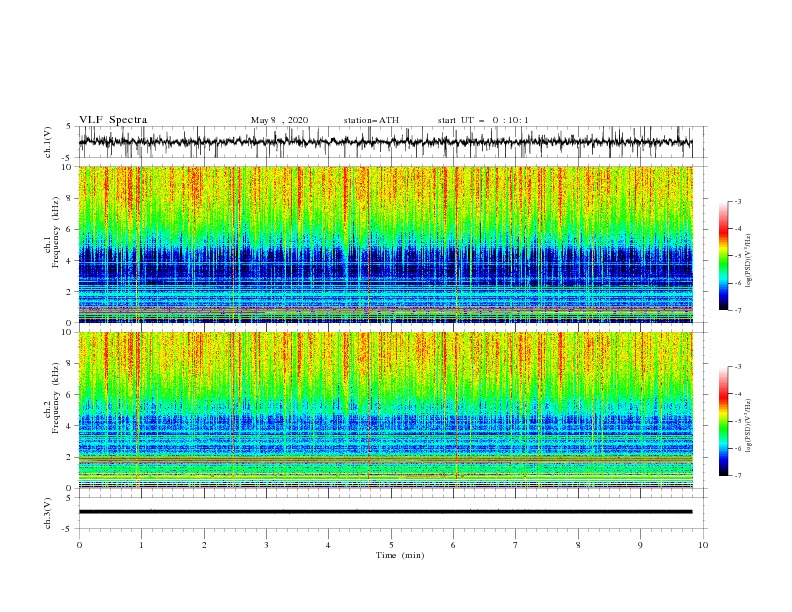Click time axis tick label "2"
Screen dimensions: 792x612
tap(204, 545)
